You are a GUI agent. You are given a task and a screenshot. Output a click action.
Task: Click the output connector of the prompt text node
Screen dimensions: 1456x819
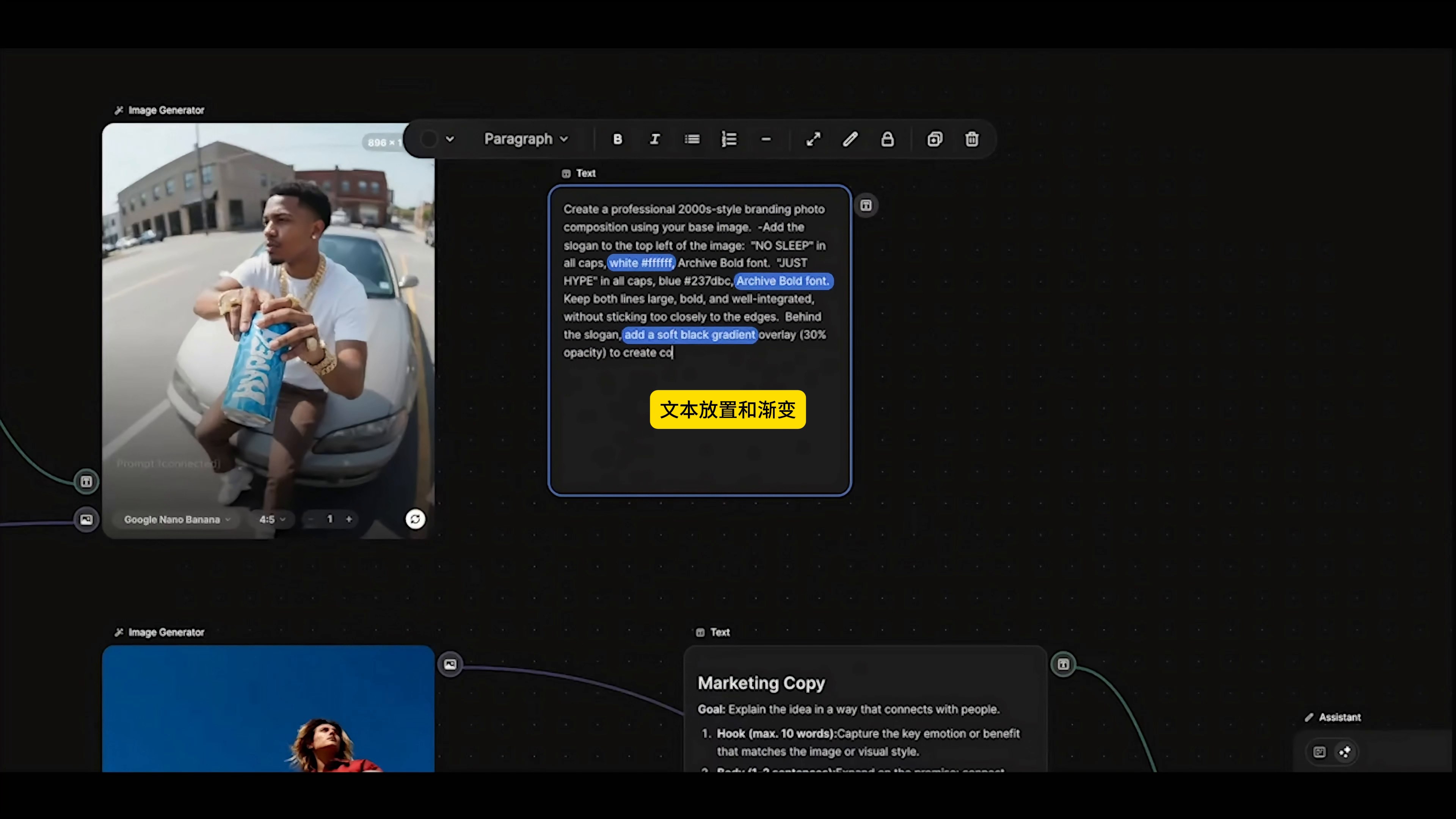tap(866, 205)
